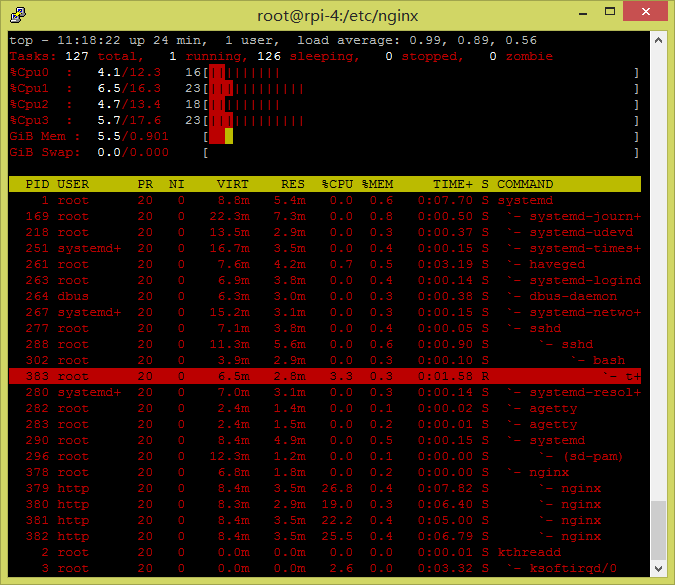The height and width of the screenshot is (585, 675).
Task: Click the PID column header
Action: tap(37, 184)
